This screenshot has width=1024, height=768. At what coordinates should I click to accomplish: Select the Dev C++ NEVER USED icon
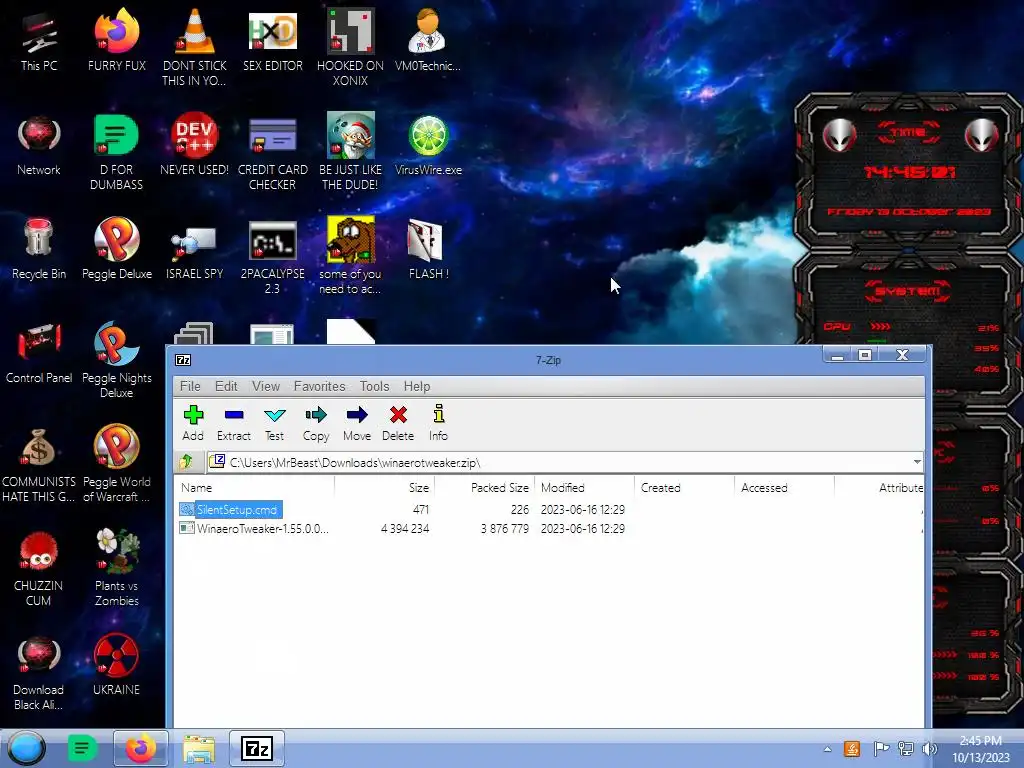pos(195,145)
